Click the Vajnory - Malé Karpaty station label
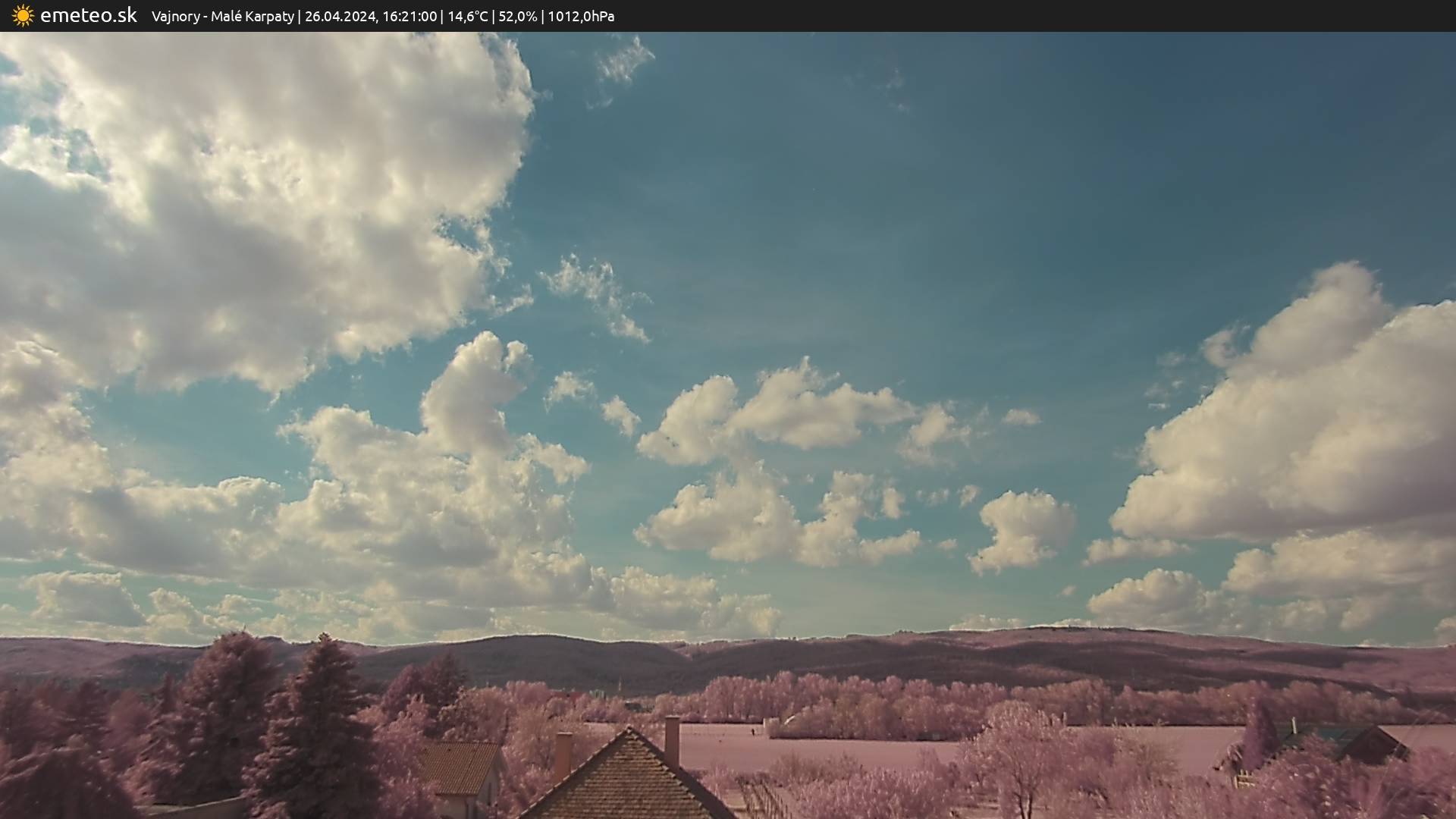 [x=222, y=16]
